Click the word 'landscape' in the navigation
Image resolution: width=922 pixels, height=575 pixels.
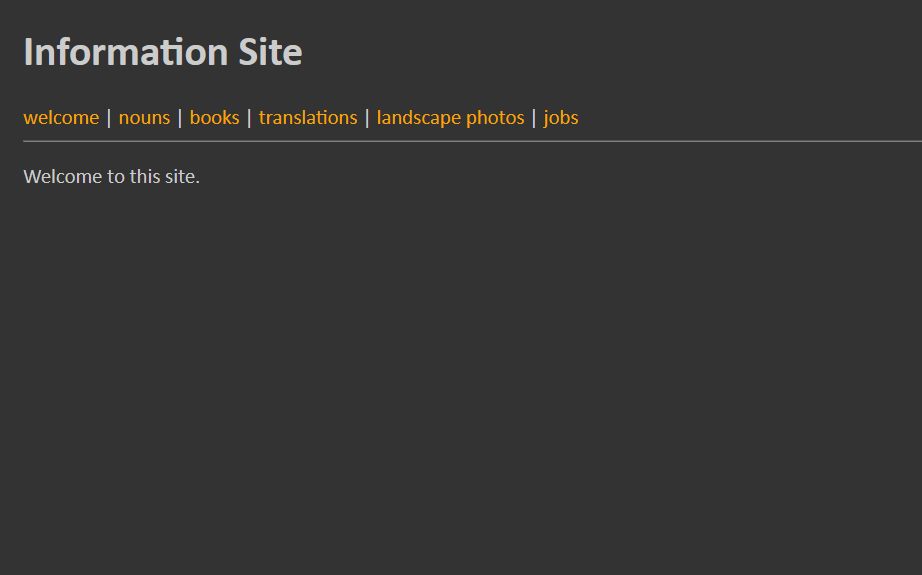419,118
